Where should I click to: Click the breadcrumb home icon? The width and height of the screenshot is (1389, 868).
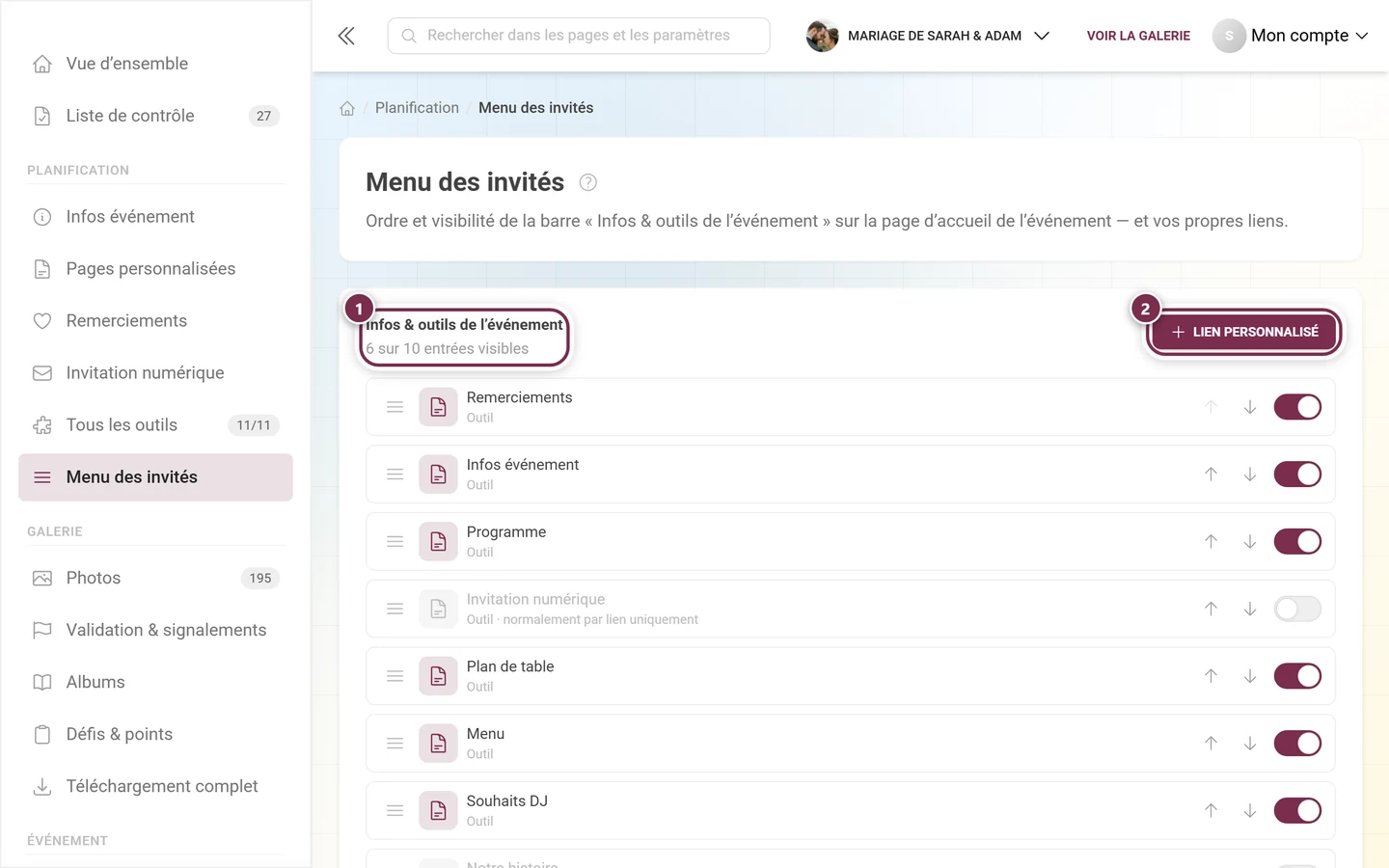pyautogui.click(x=347, y=108)
